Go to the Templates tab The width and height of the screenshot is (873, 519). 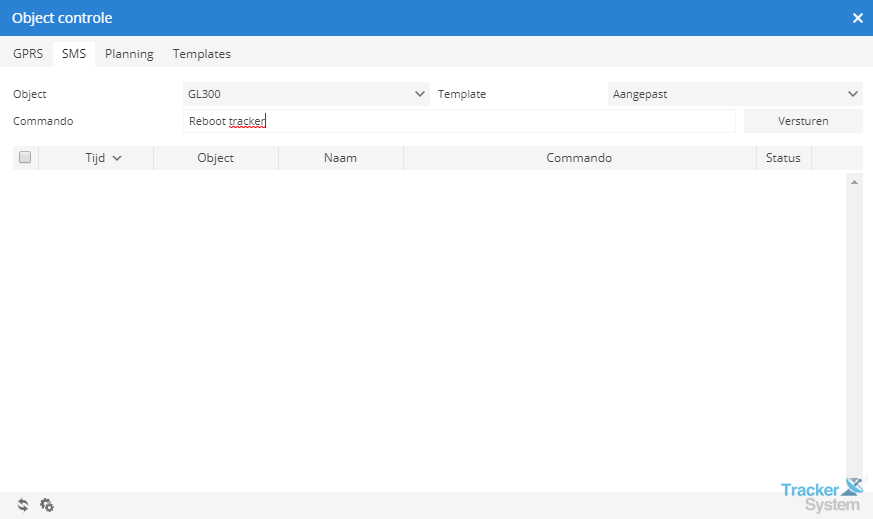coord(202,54)
